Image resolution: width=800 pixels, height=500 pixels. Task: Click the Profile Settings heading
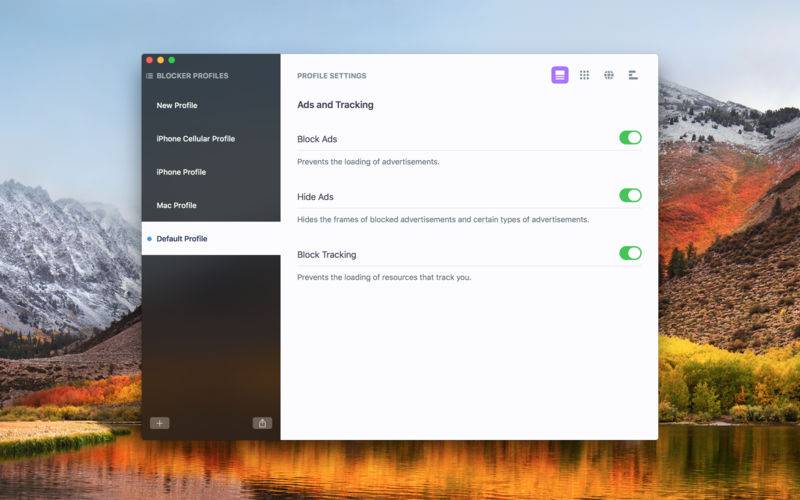332,76
